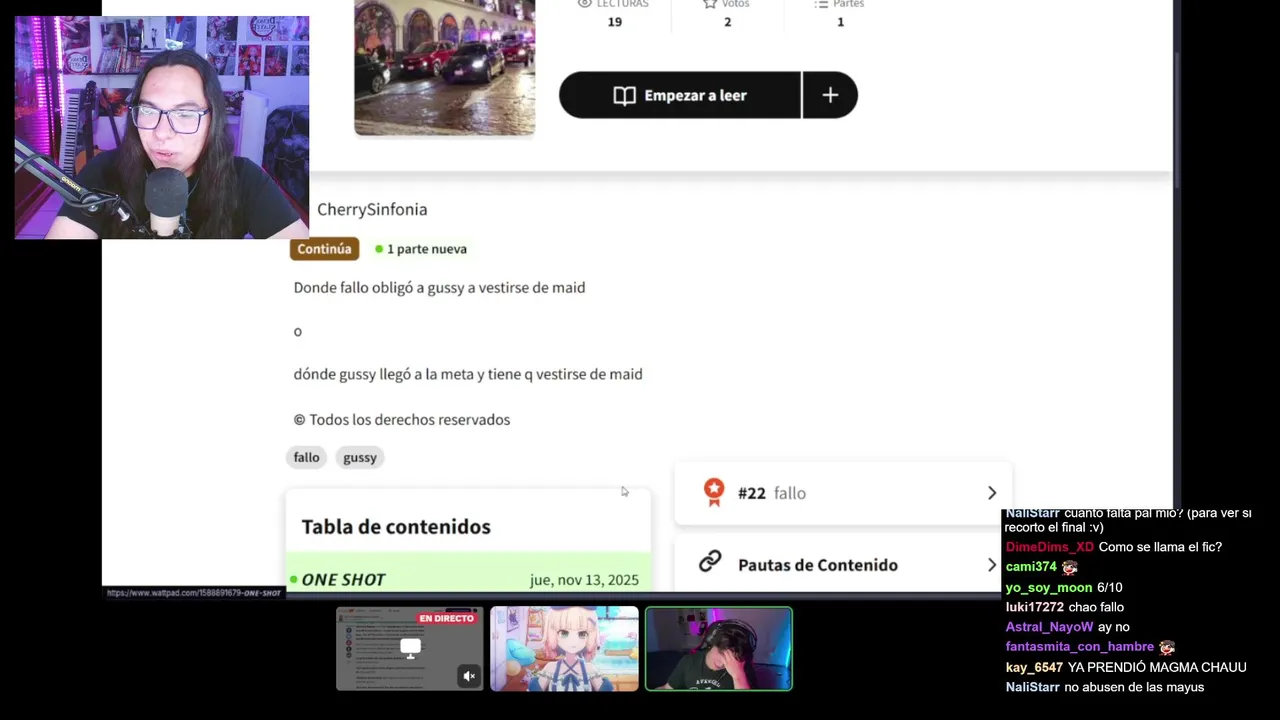The width and height of the screenshot is (1280, 720).
Task: Click the Votos count of 2
Action: pyautogui.click(x=727, y=21)
